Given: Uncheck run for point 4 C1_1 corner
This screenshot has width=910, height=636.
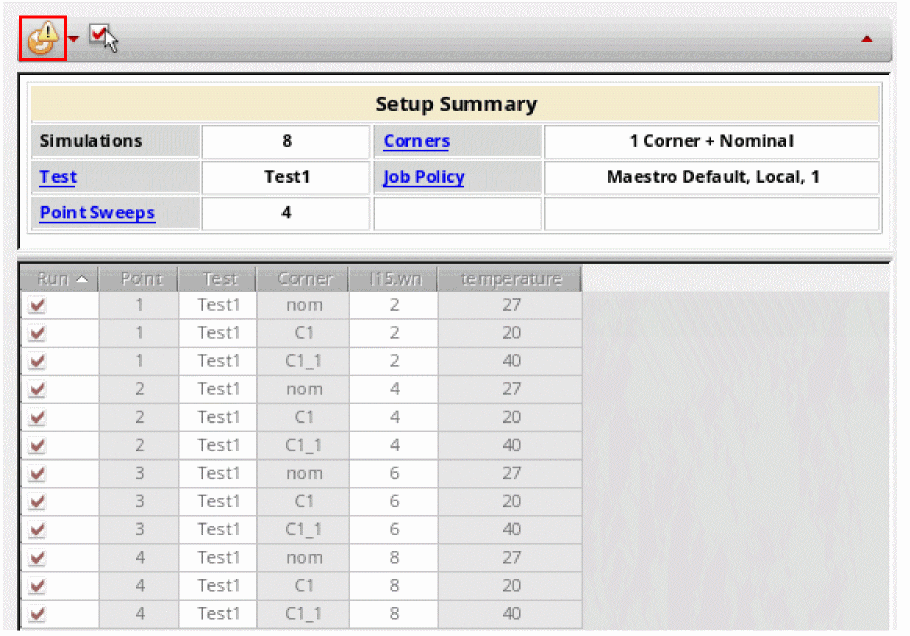Looking at the screenshot, I should click(x=37, y=613).
